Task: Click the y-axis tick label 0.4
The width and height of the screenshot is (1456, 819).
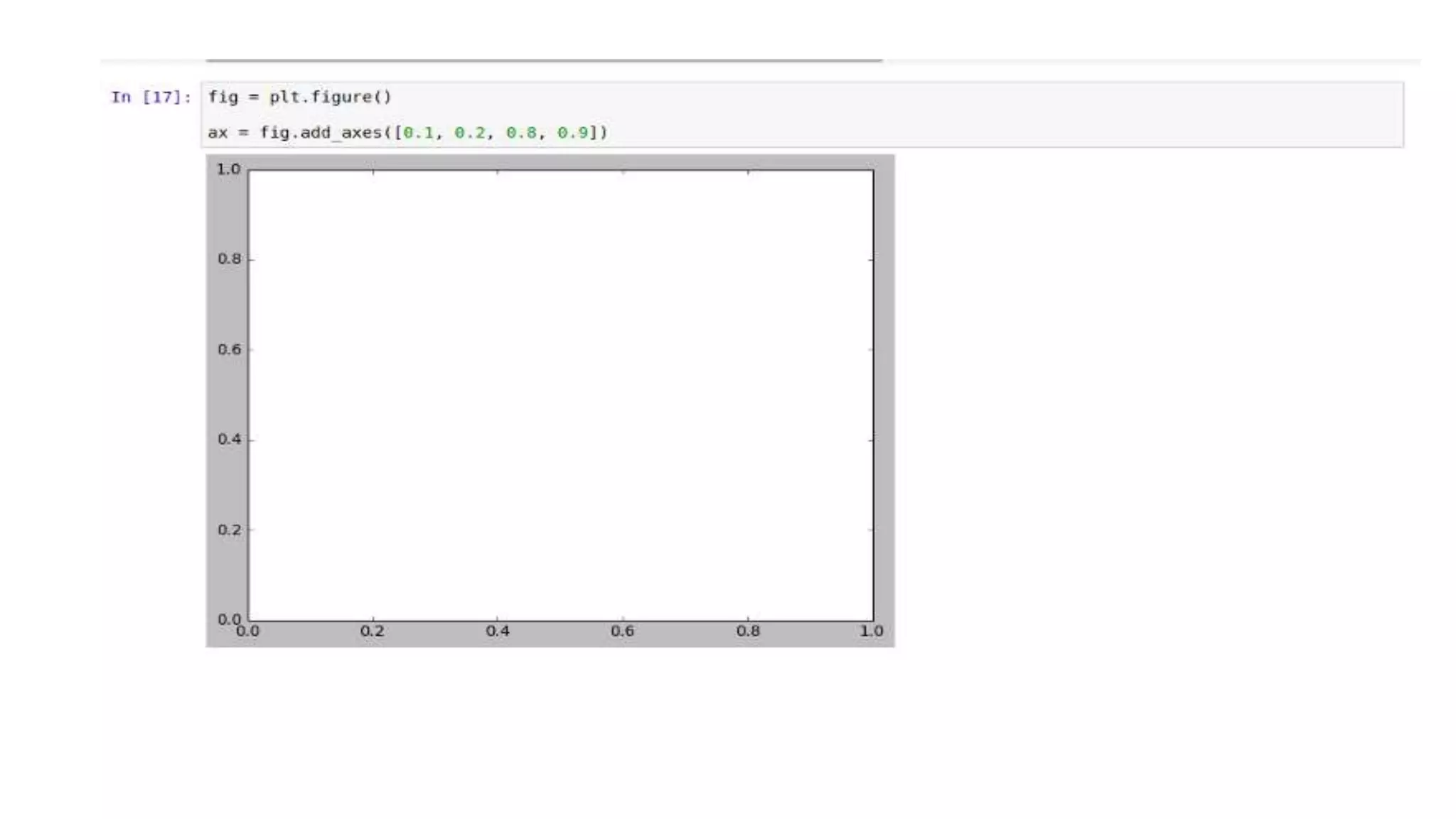Action: tap(229, 439)
